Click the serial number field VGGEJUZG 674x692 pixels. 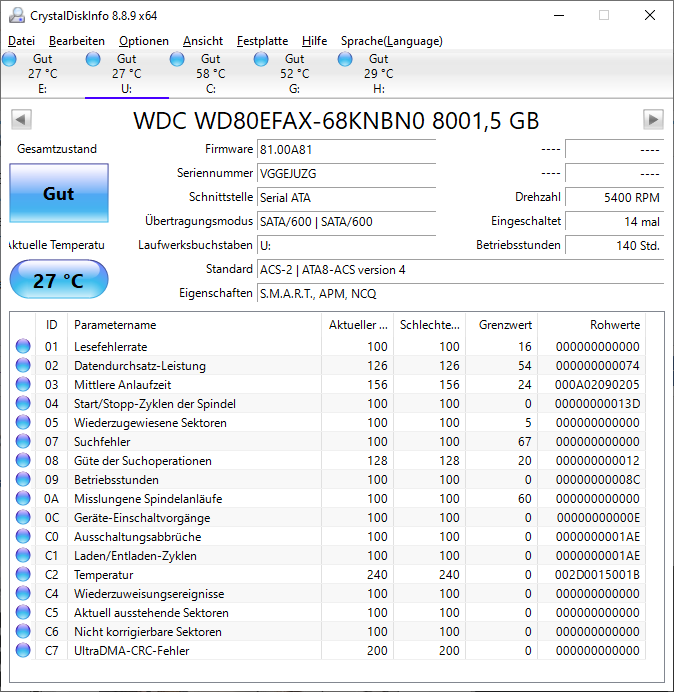coord(346,173)
